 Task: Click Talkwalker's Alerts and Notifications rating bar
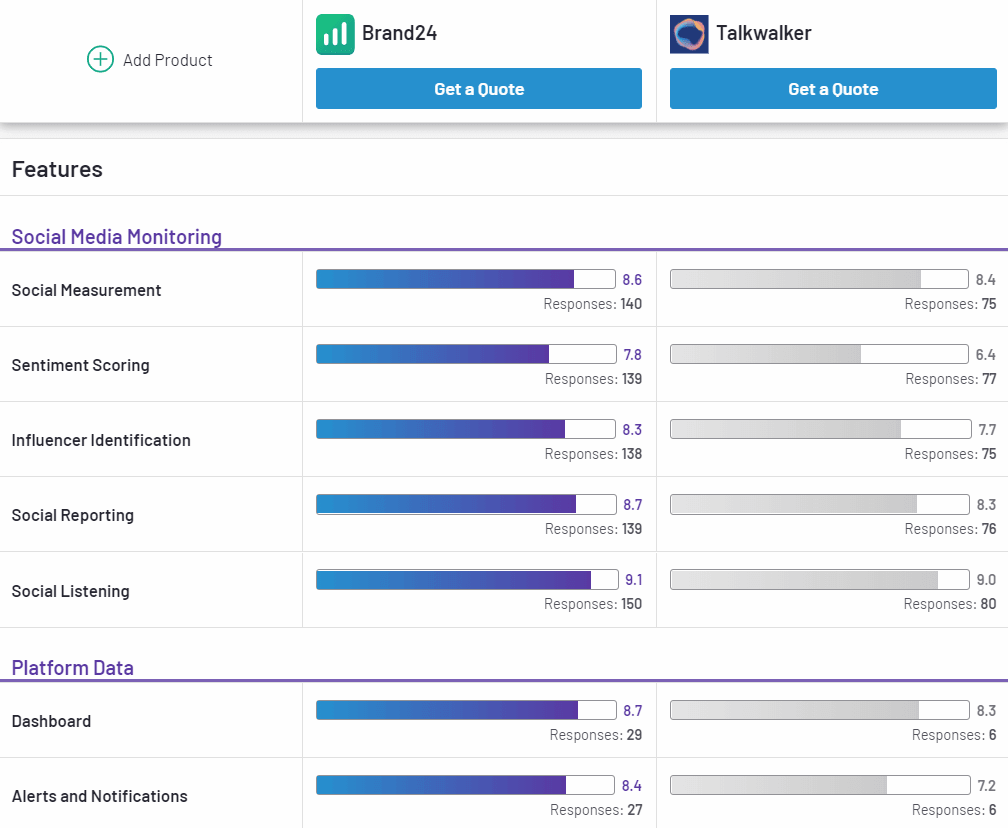[x=819, y=785]
